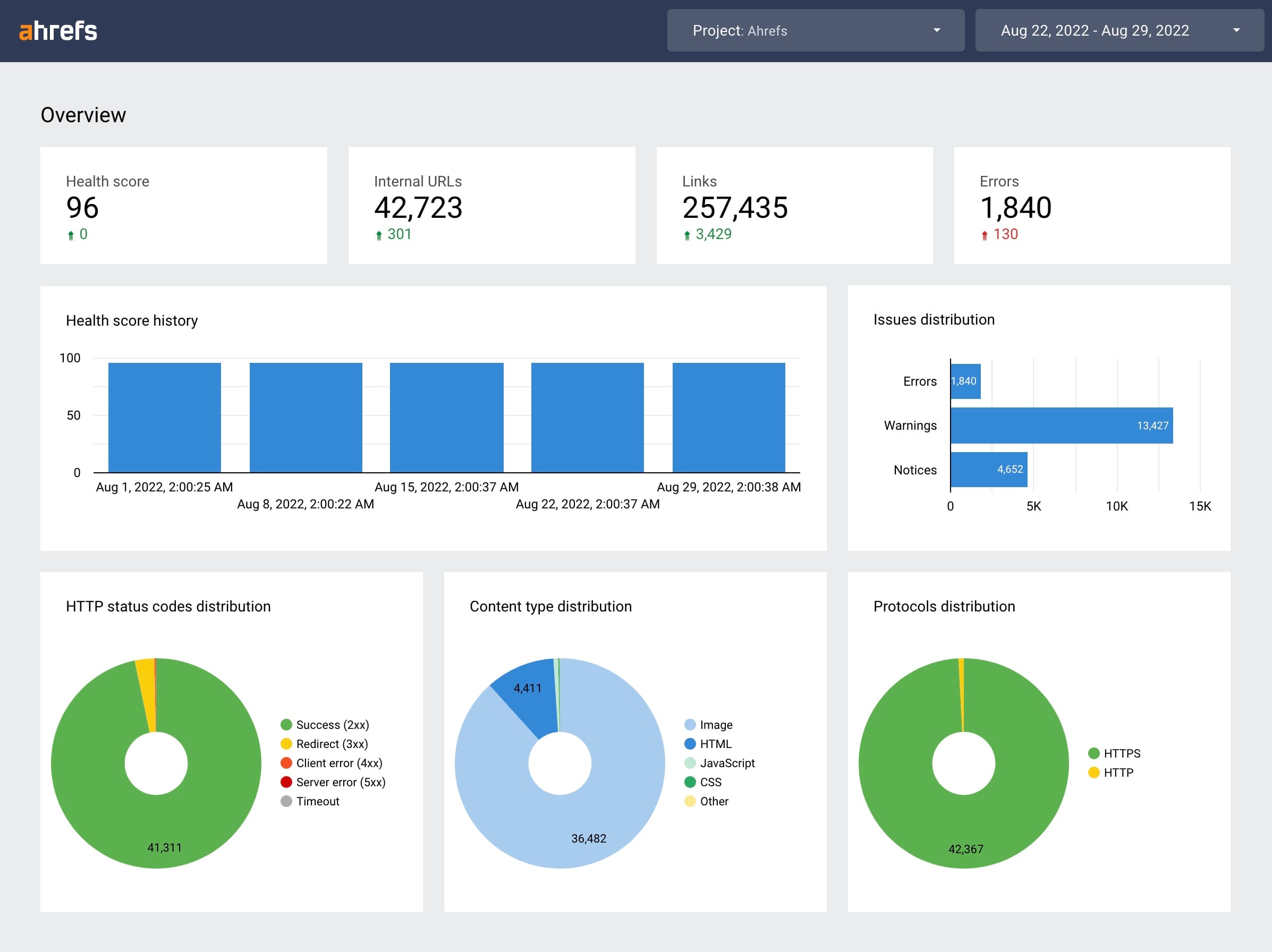Image resolution: width=1272 pixels, height=952 pixels.
Task: Click the green arrow under Internal URLs
Action: [379, 235]
